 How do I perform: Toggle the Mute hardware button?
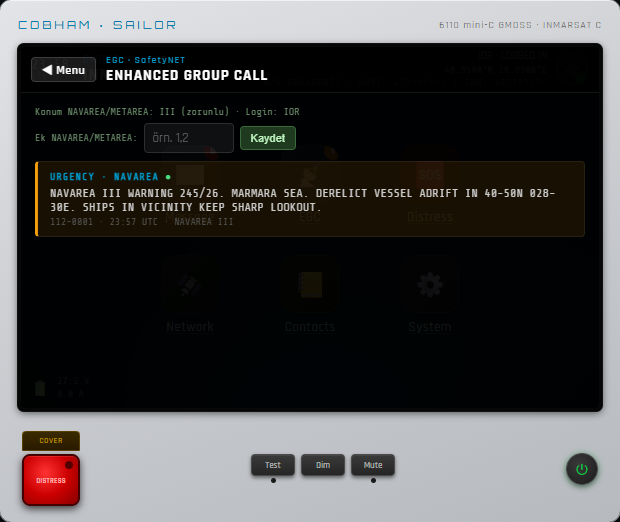click(373, 465)
